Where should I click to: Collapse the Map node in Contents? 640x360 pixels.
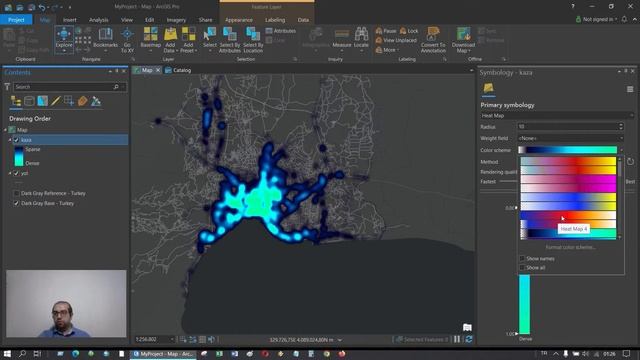(5, 130)
